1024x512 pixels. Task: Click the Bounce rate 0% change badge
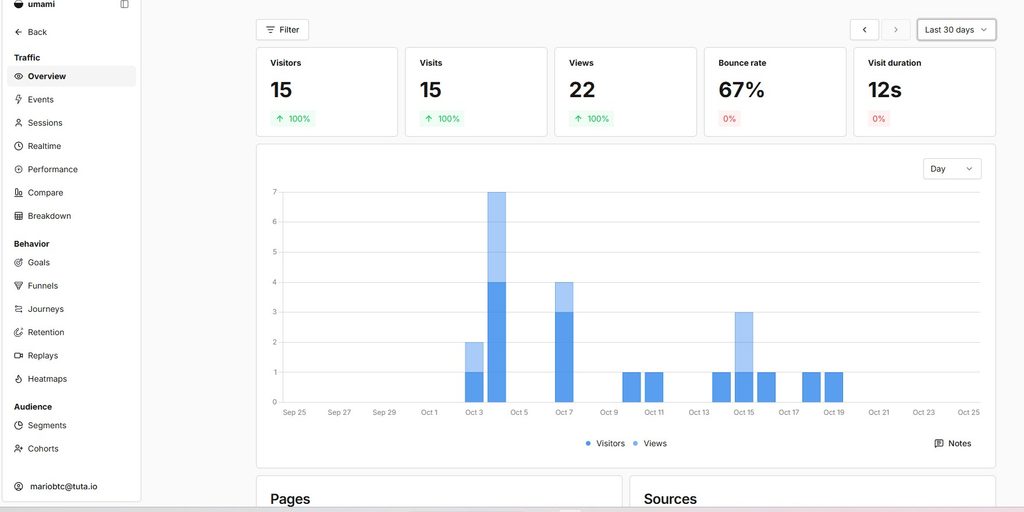pos(729,119)
